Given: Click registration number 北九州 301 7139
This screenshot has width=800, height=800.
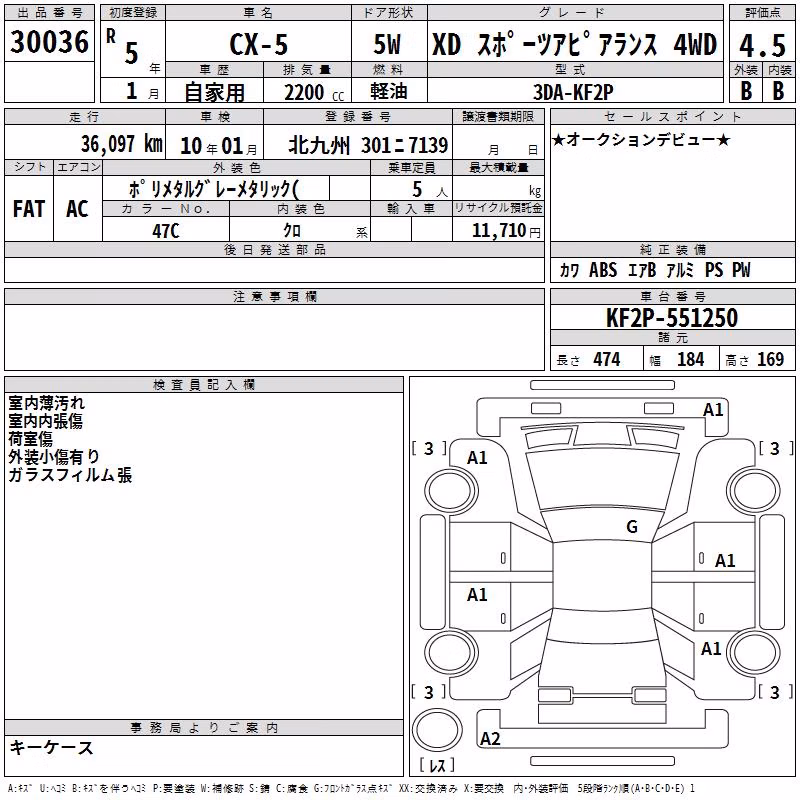Looking at the screenshot, I should point(368,145).
